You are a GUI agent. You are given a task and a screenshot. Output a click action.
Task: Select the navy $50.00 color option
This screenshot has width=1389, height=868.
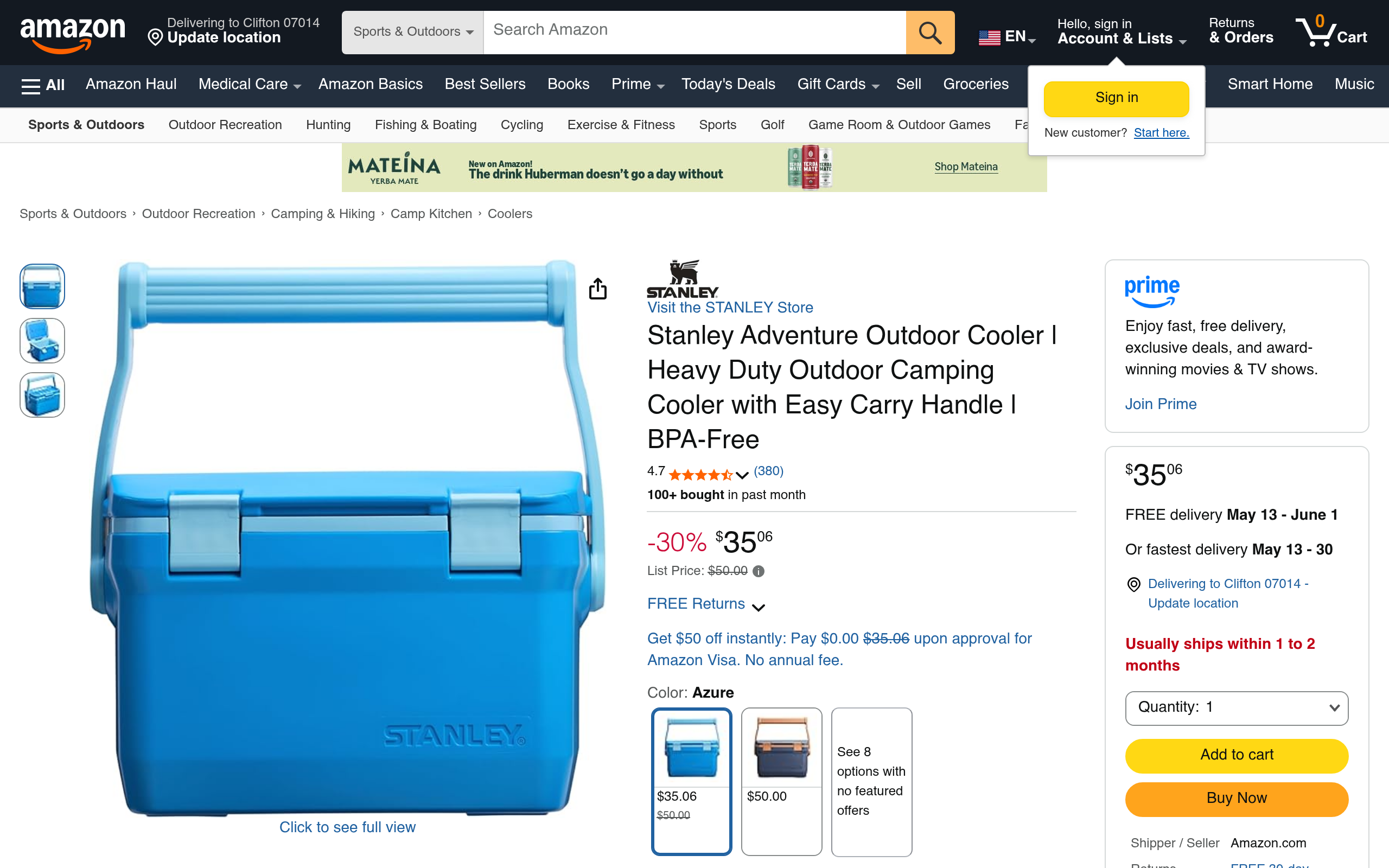click(x=781, y=781)
